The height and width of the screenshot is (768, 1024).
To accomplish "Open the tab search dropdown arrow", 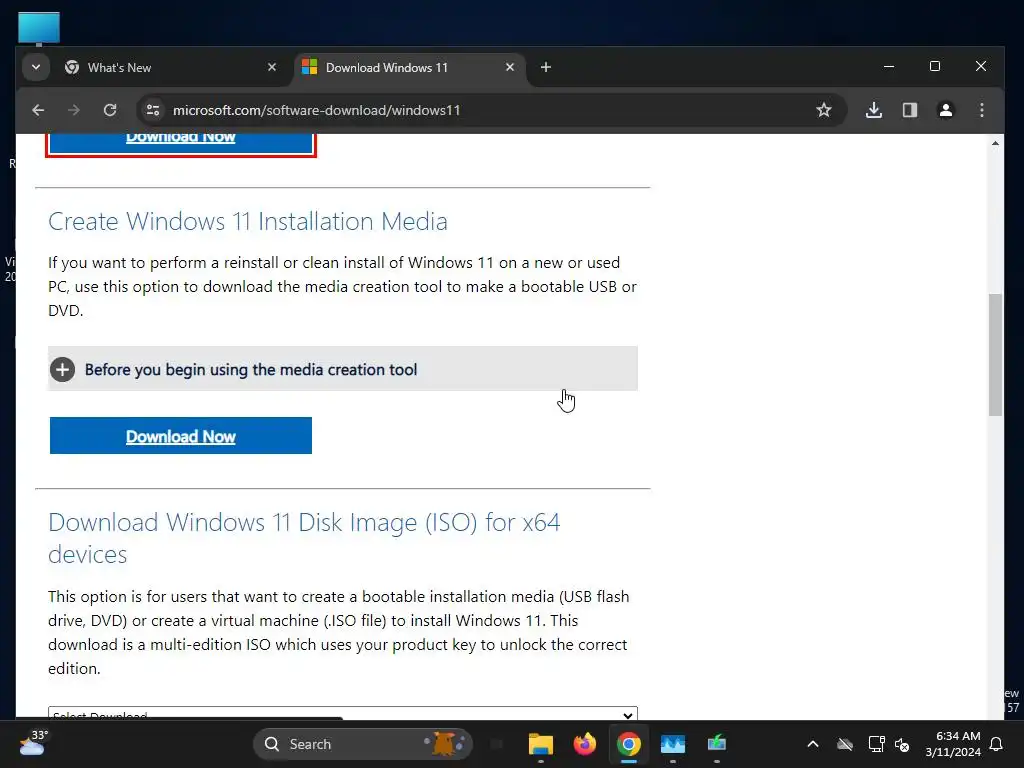I will click(36, 67).
